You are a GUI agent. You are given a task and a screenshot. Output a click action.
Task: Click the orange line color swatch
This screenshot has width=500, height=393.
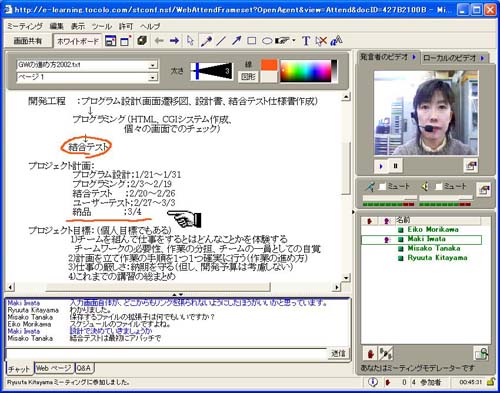[x=269, y=65]
